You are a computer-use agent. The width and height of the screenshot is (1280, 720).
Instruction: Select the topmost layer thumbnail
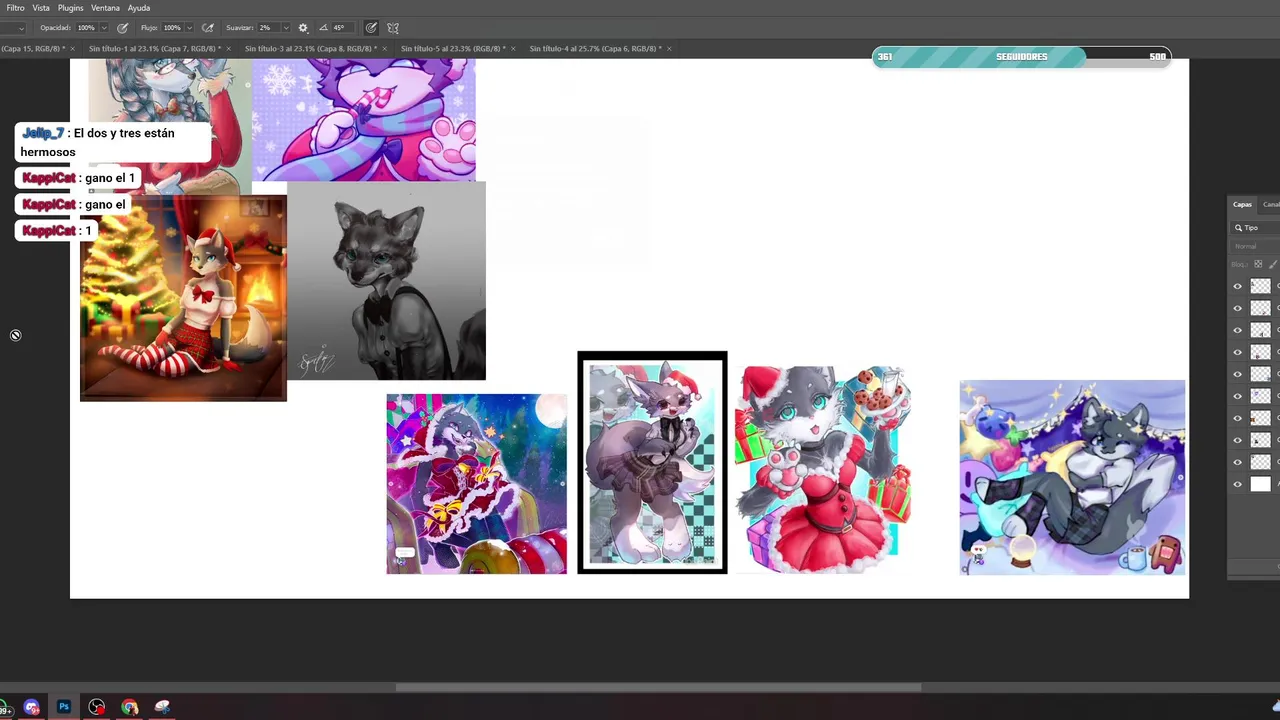click(1261, 286)
